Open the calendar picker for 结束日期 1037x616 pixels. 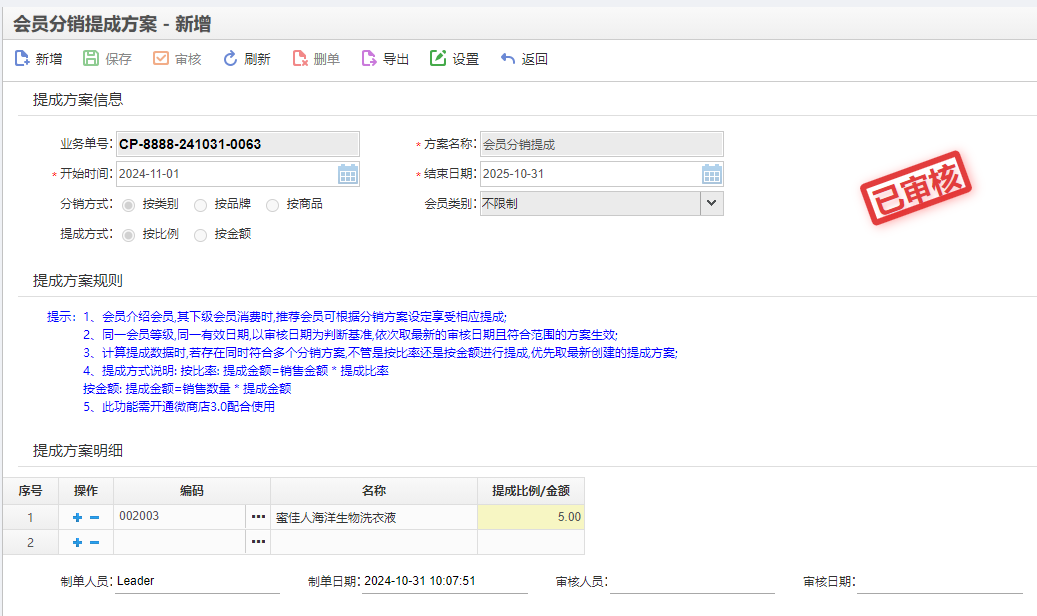point(712,174)
